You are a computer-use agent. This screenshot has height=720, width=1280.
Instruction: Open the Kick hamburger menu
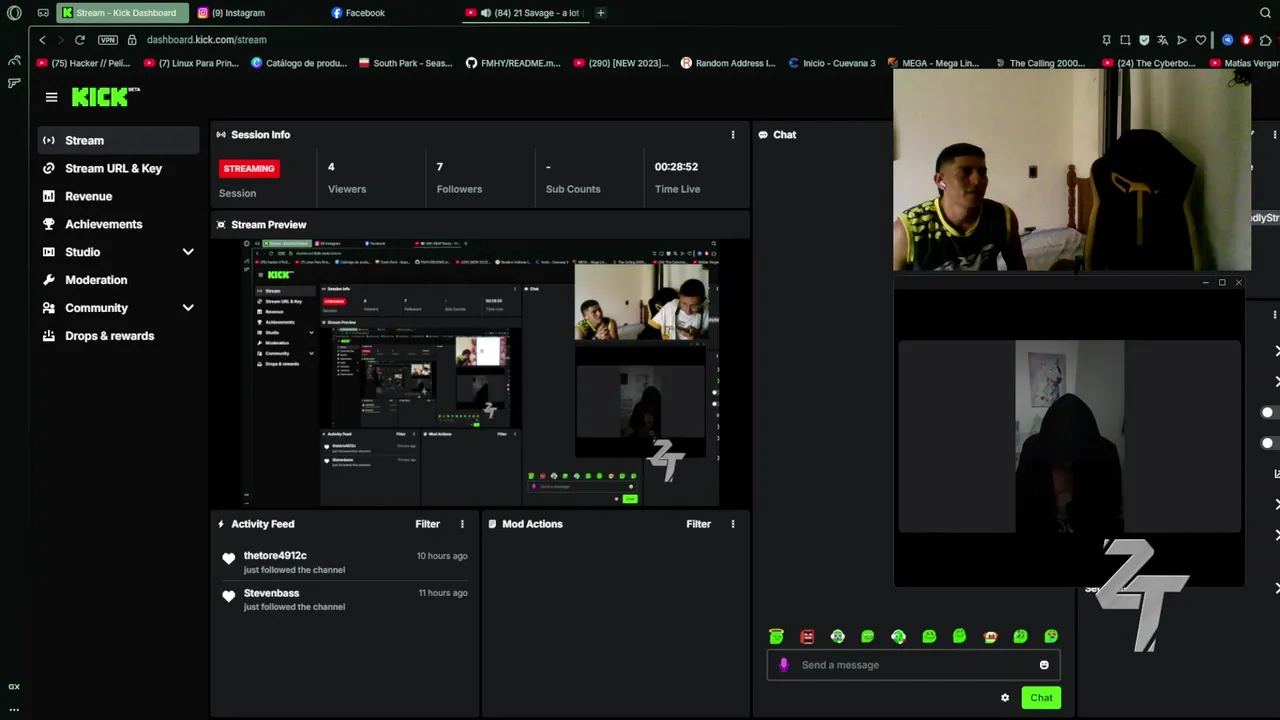pos(51,97)
